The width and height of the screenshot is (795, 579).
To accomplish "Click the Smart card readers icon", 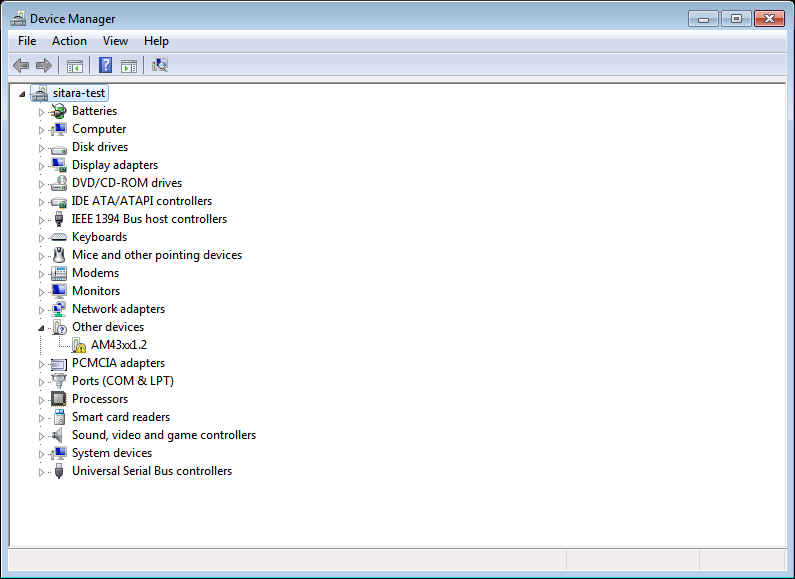I will click(x=59, y=417).
